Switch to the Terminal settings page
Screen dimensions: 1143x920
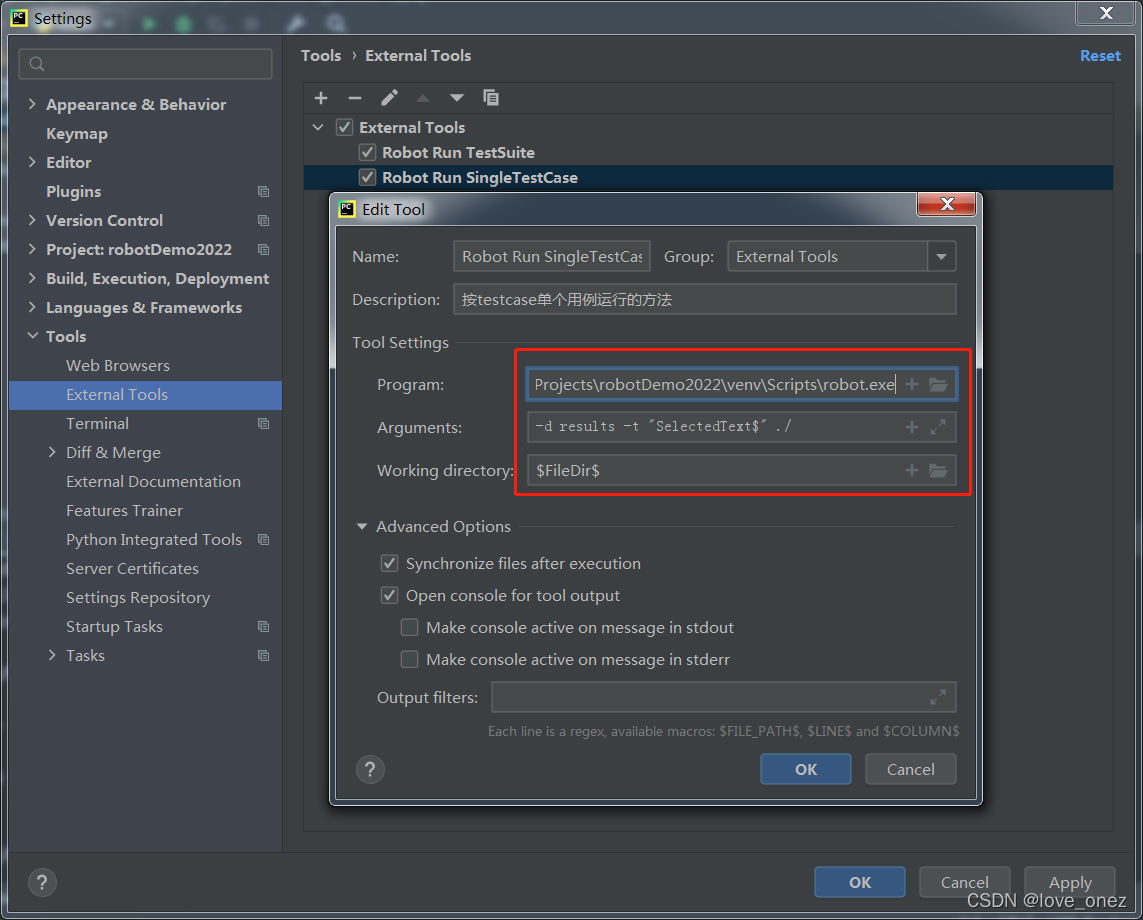pos(97,423)
